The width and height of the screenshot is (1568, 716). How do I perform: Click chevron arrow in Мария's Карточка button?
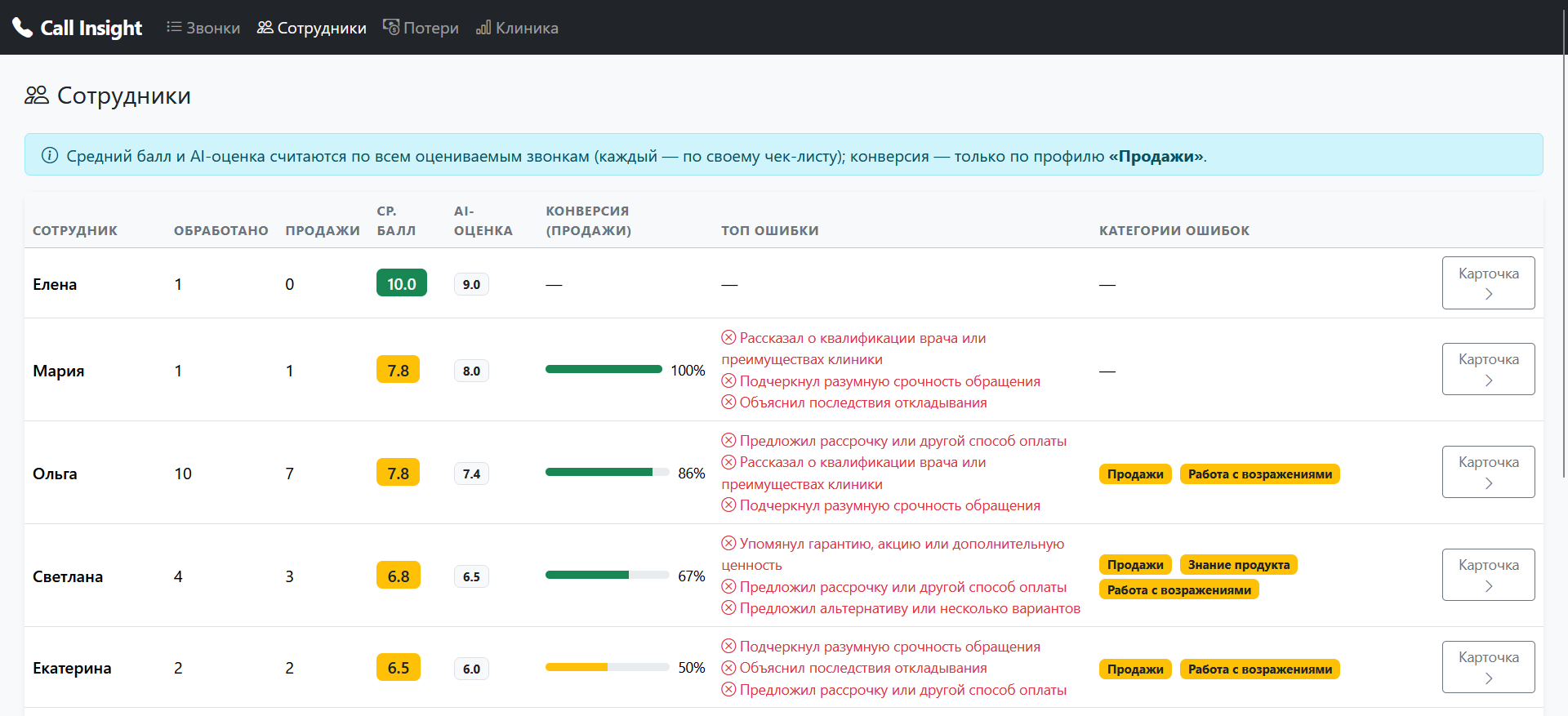tap(1489, 380)
